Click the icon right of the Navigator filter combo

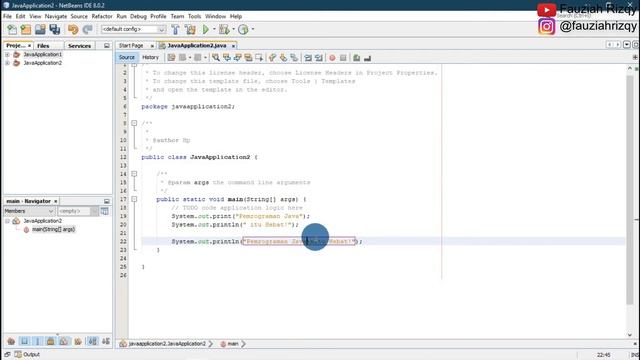click(104, 211)
